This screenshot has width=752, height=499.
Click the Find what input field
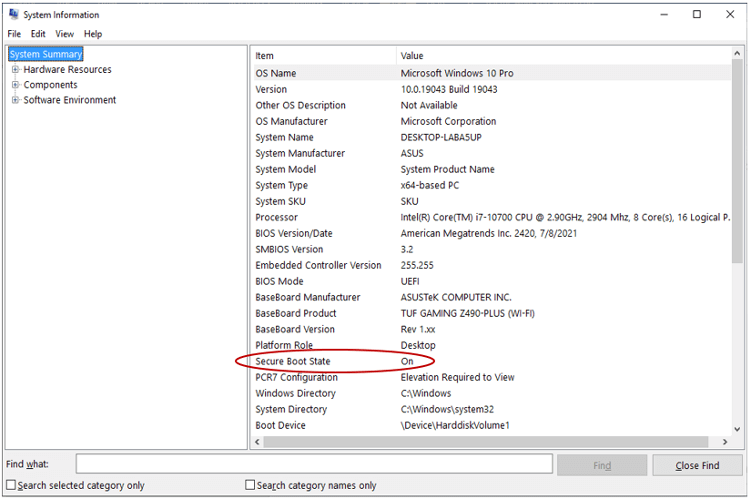click(x=314, y=464)
